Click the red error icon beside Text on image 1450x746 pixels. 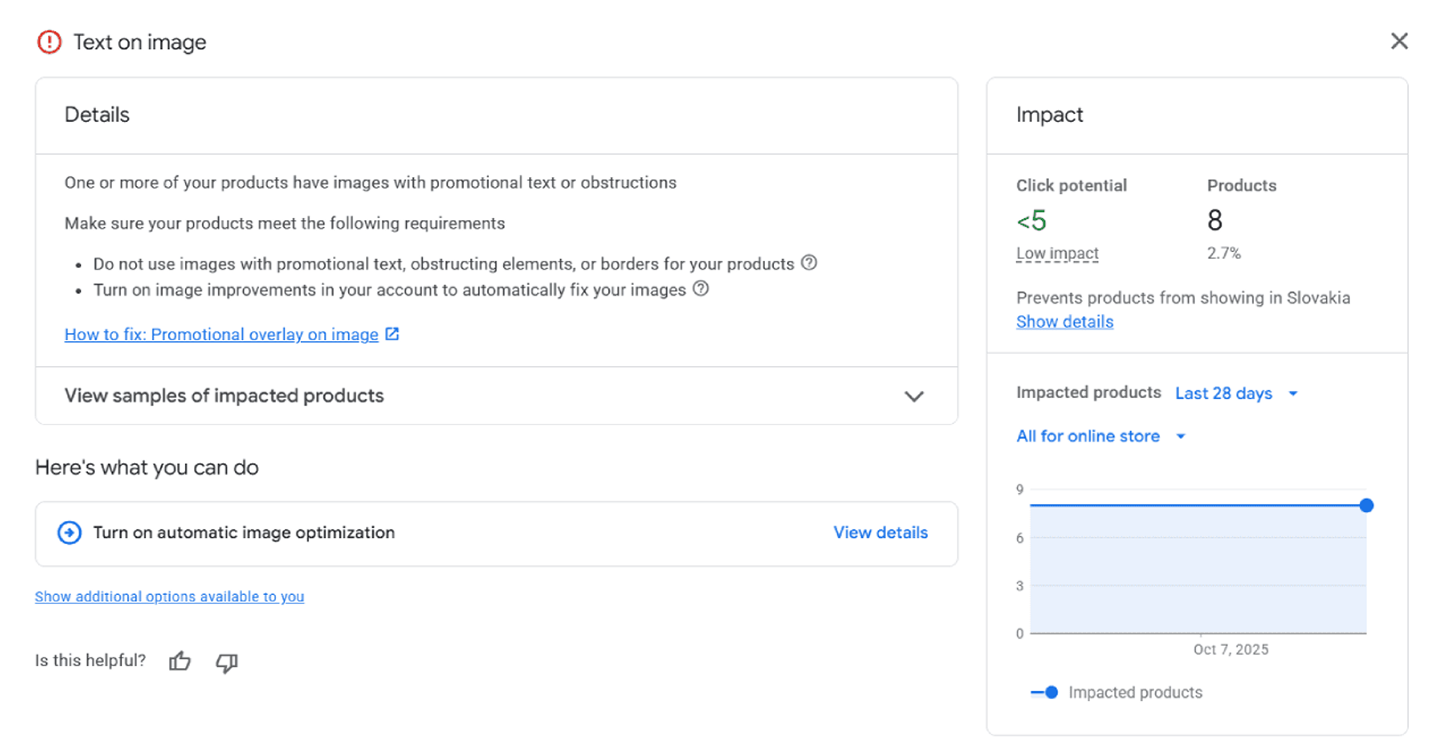click(x=49, y=42)
